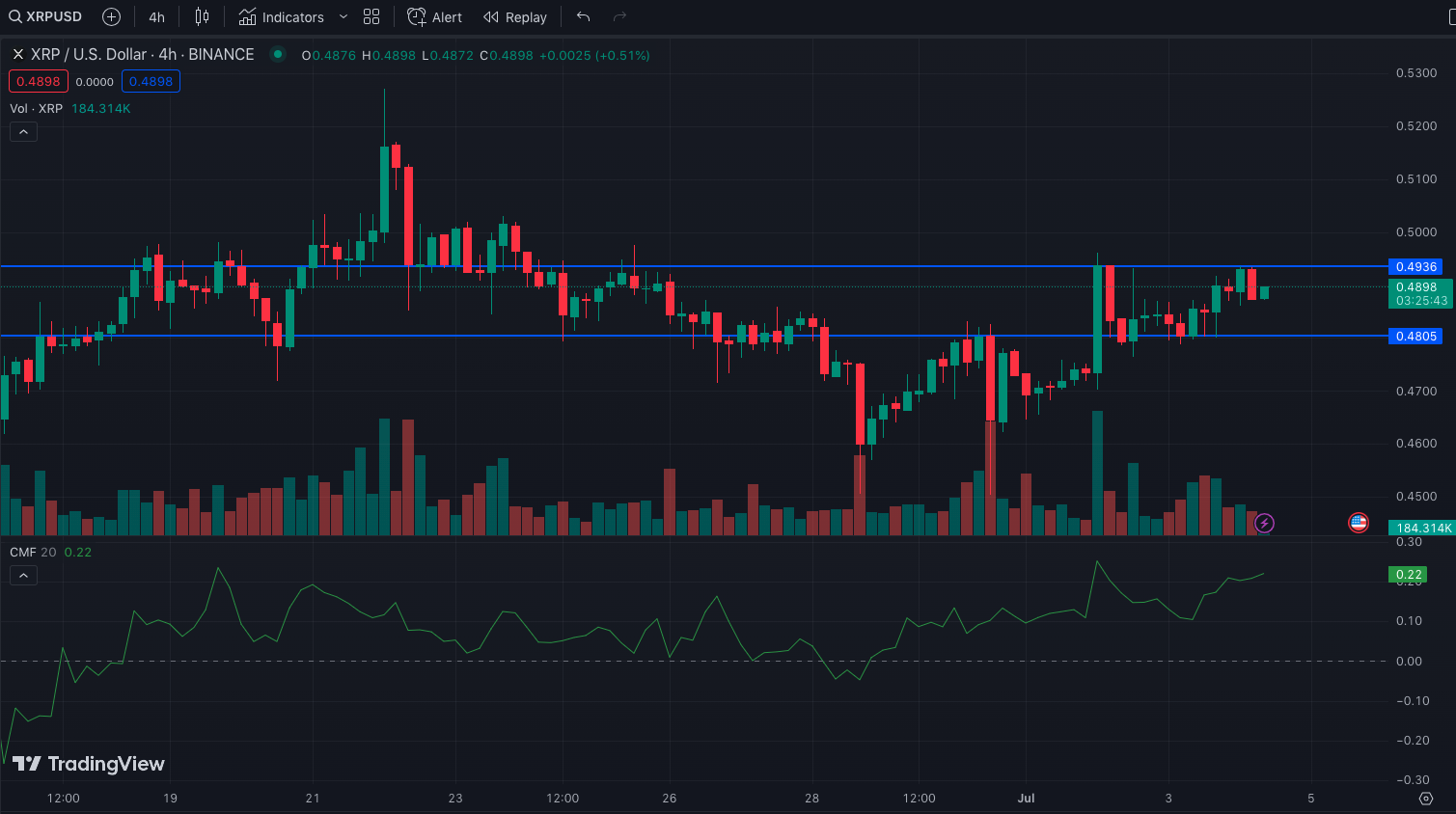The height and width of the screenshot is (814, 1456).
Task: Click the red sell price 0.4898
Action: pyautogui.click(x=39, y=82)
